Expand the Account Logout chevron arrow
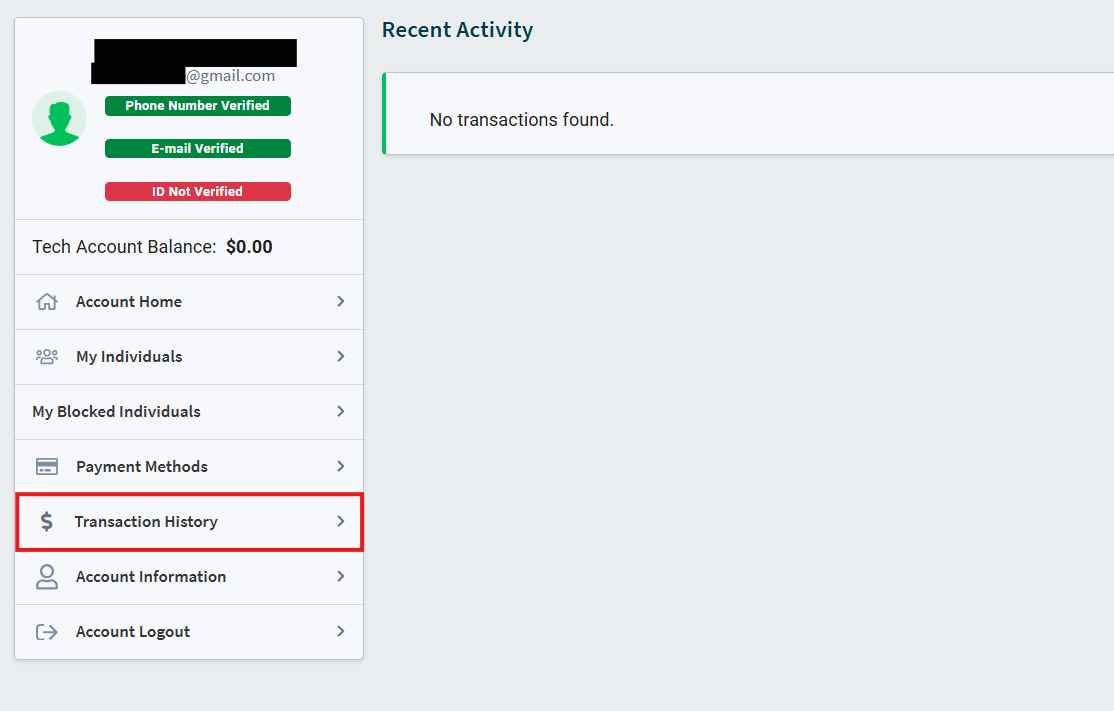1114x711 pixels. click(340, 631)
